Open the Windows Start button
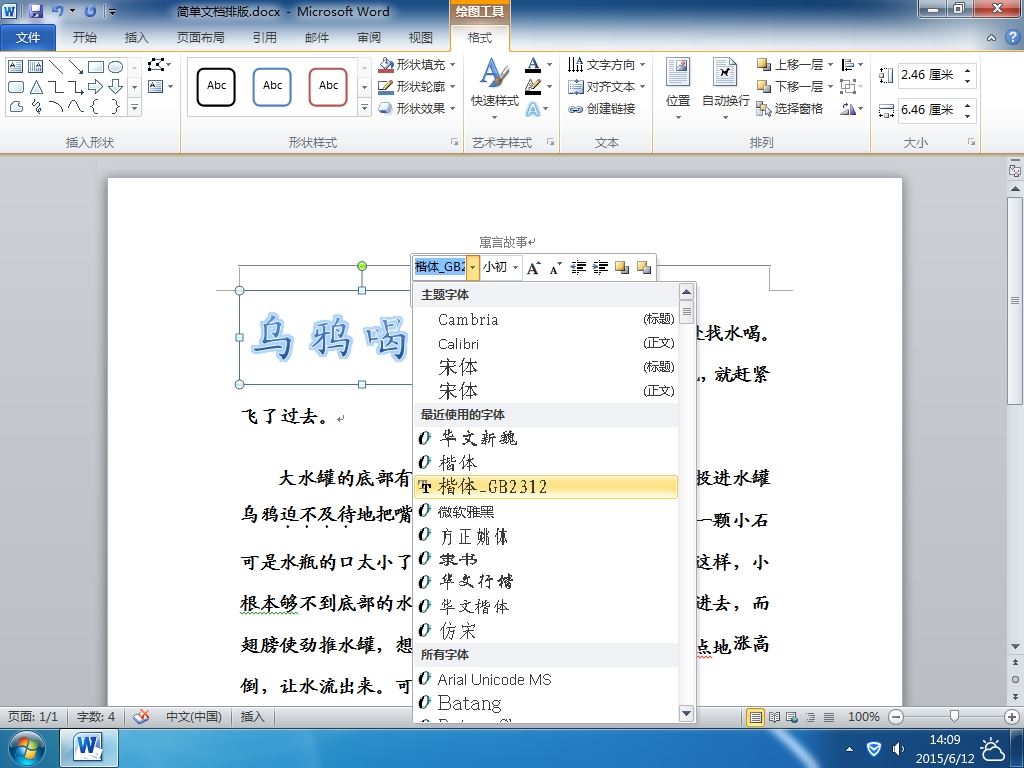This screenshot has height=768, width=1024. 26,748
